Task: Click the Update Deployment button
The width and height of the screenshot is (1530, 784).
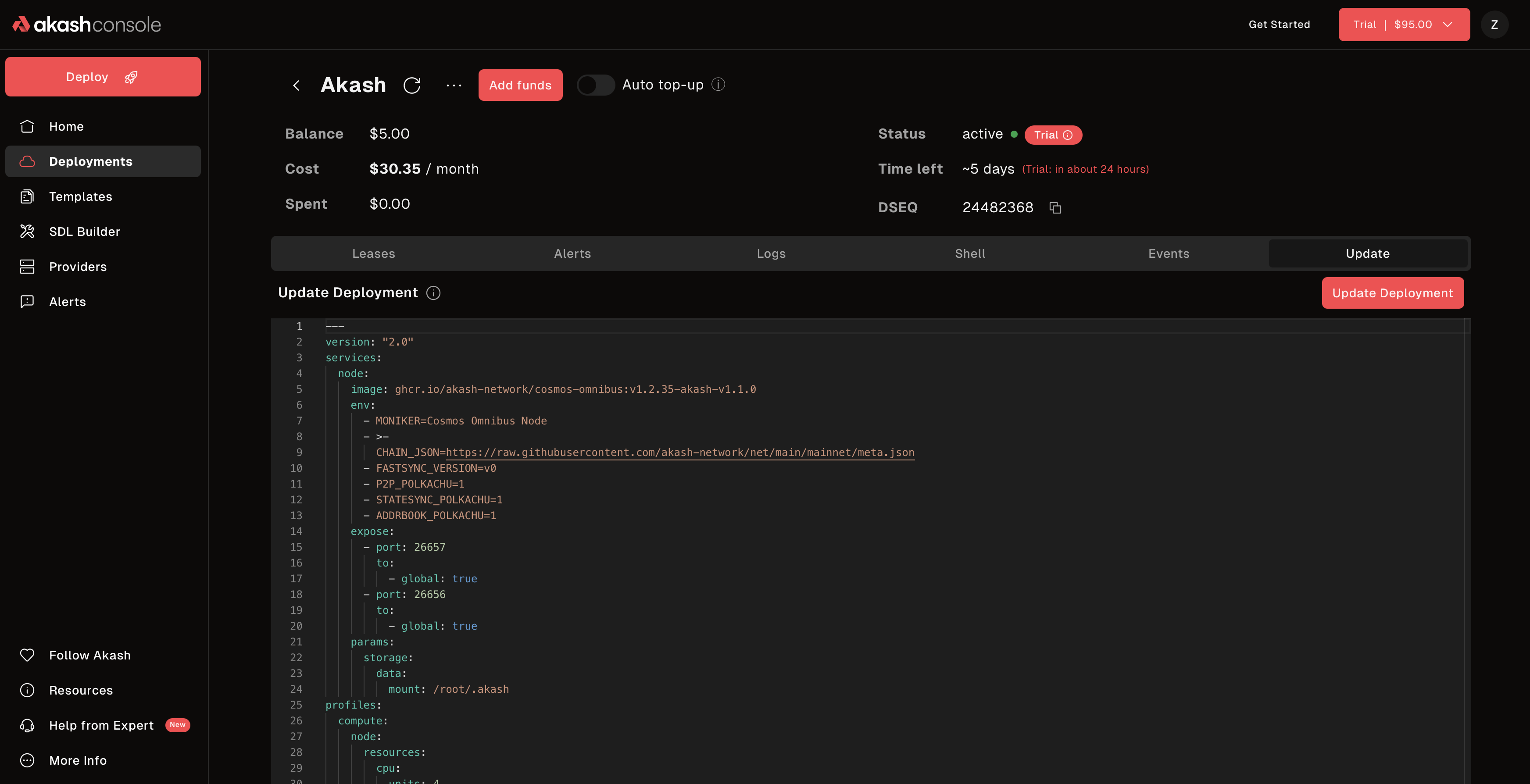Action: click(x=1393, y=293)
